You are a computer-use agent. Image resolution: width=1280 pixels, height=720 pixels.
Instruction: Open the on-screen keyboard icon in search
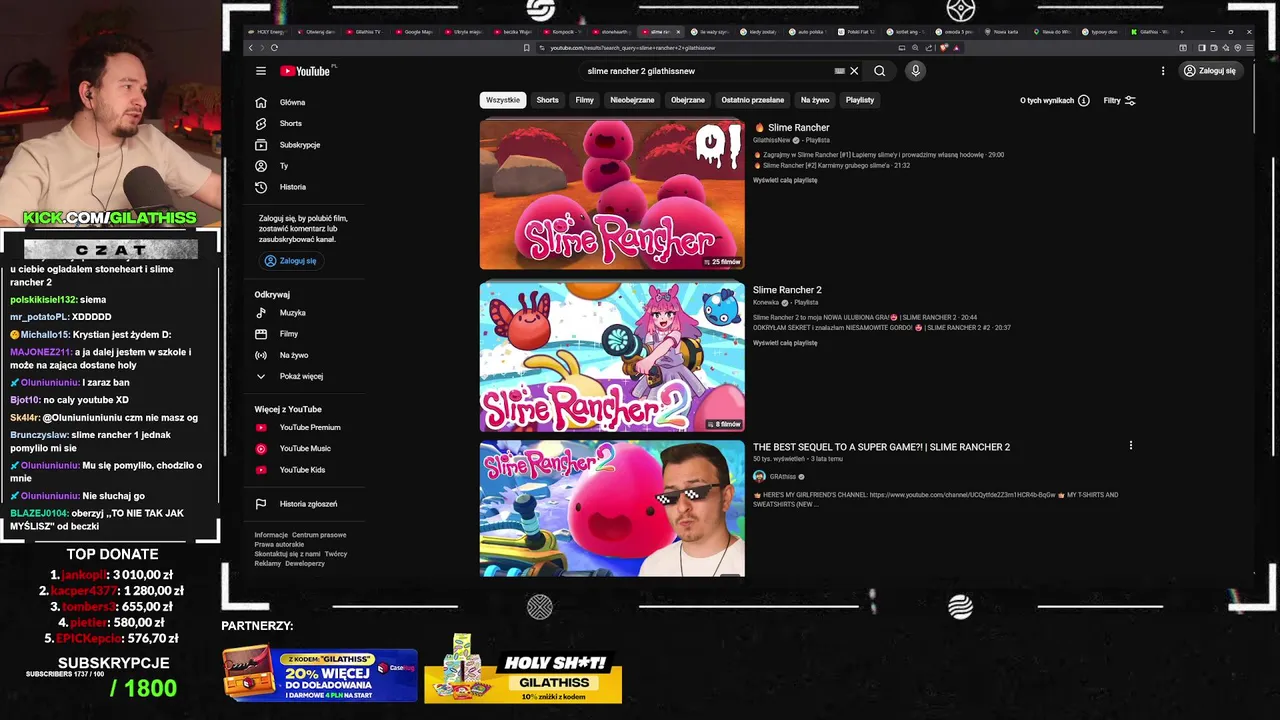pyautogui.click(x=839, y=71)
